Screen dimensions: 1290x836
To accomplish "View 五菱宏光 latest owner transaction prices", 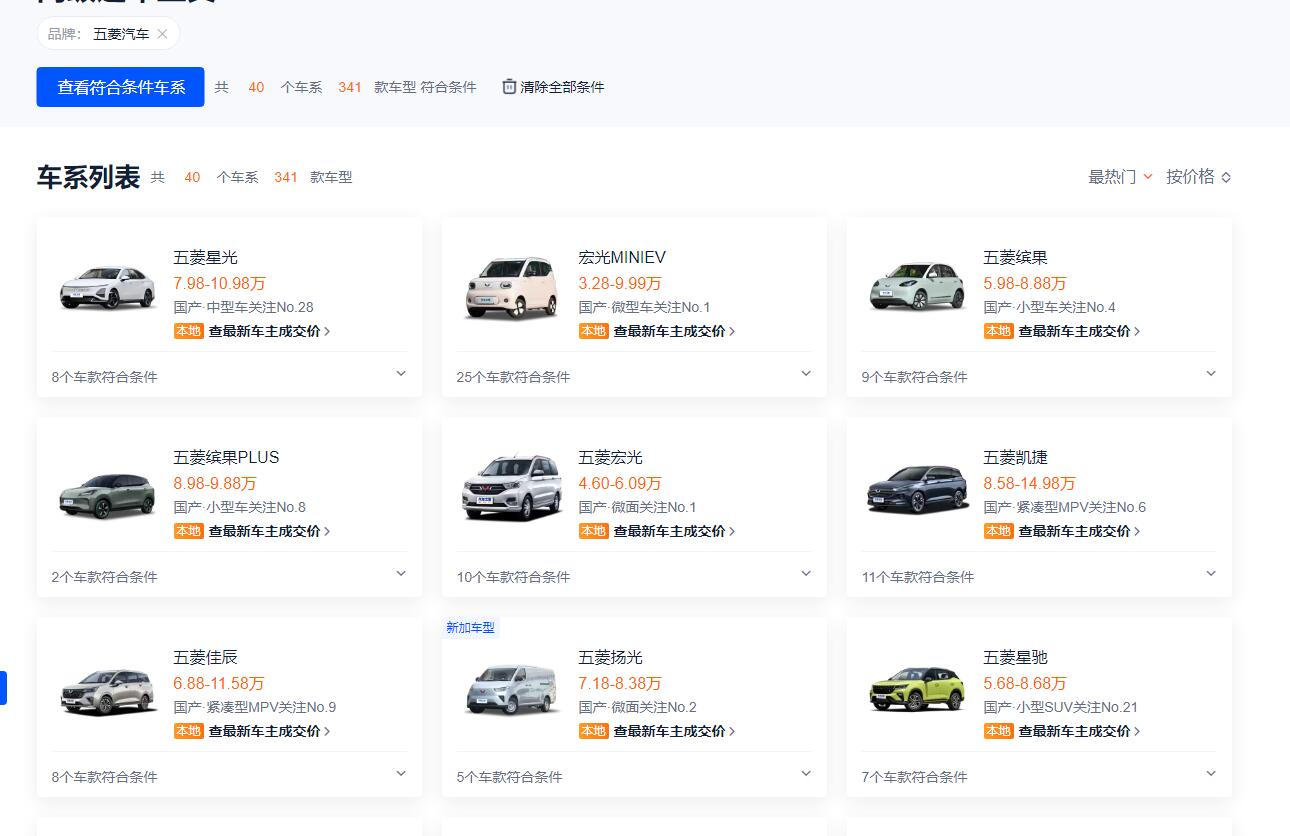I will (x=669, y=531).
